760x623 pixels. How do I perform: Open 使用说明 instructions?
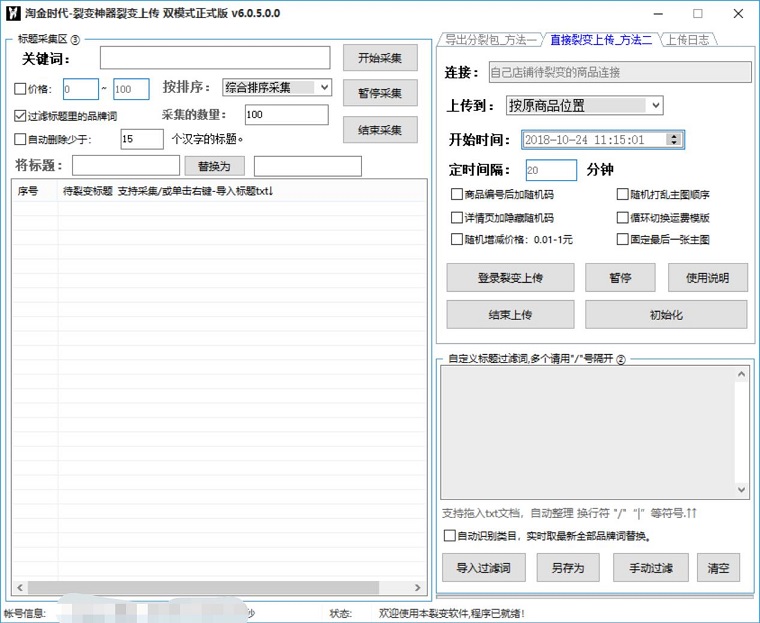(x=707, y=277)
